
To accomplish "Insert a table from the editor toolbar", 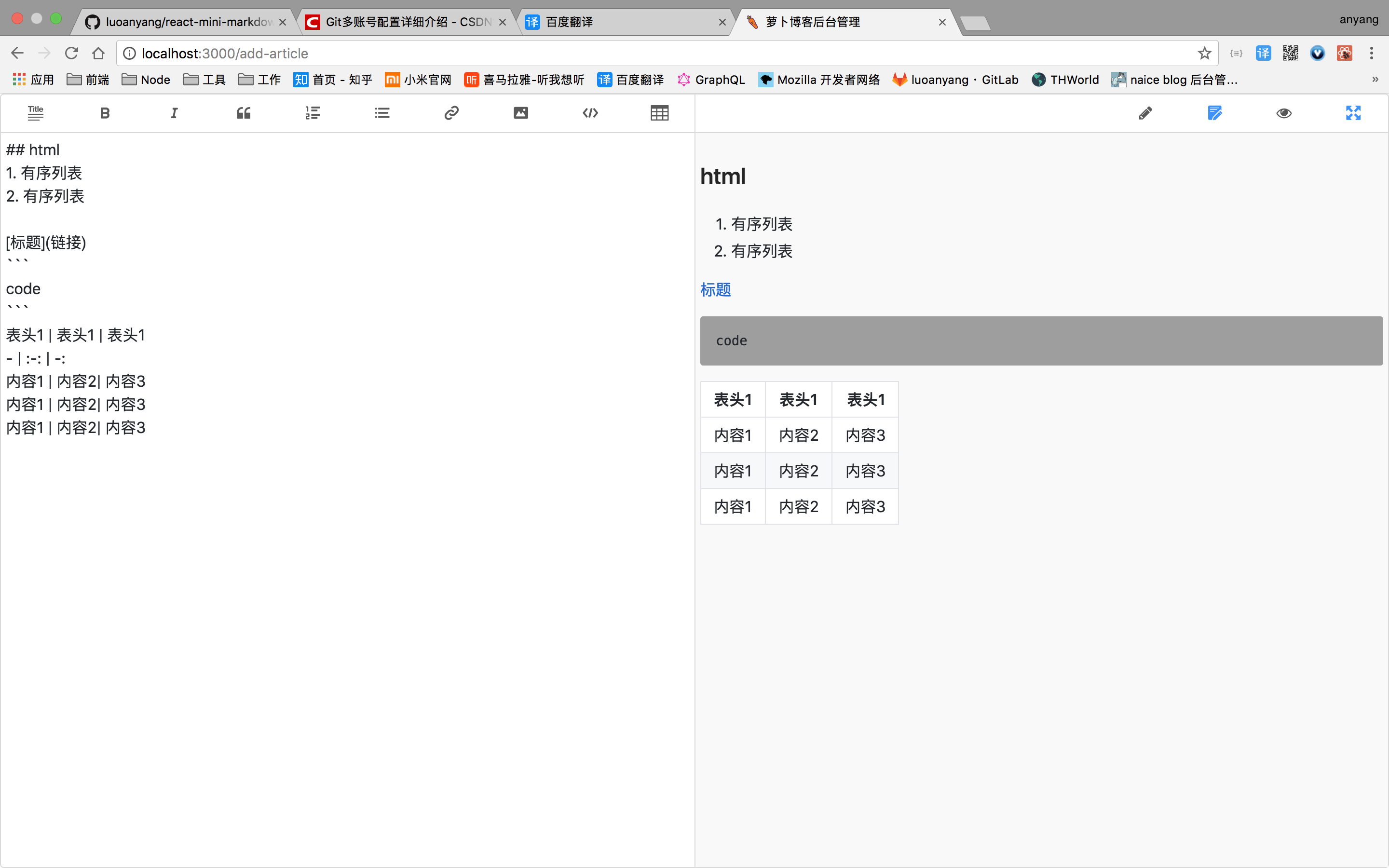I will [x=659, y=113].
